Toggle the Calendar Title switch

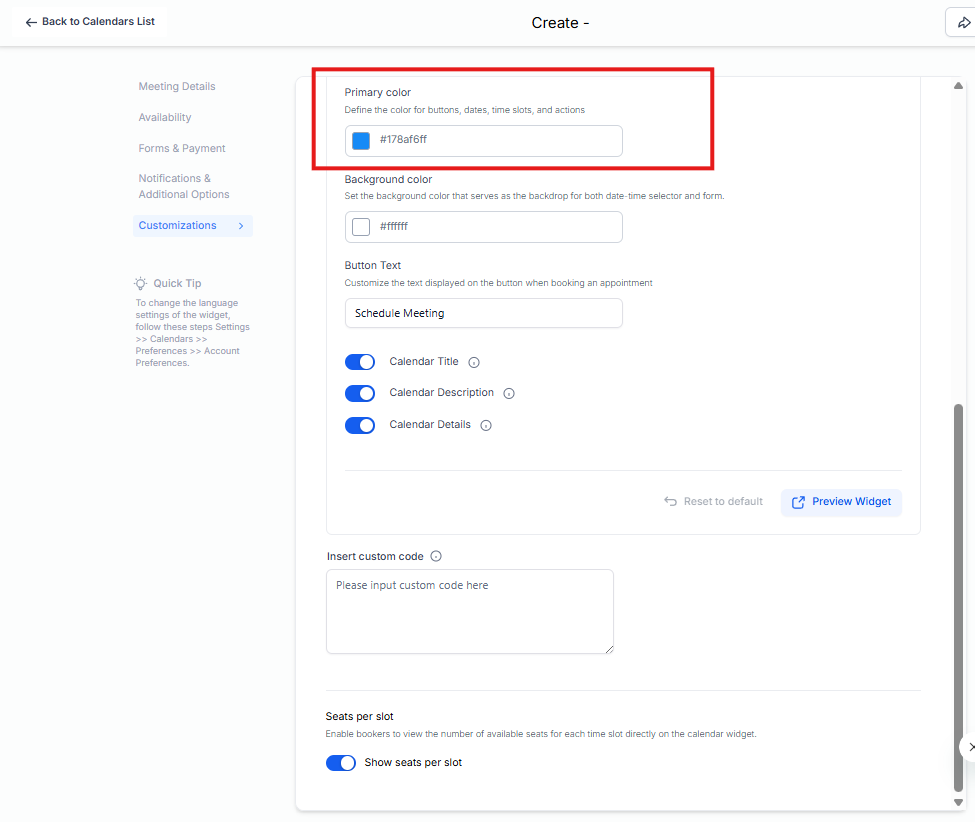(x=360, y=362)
